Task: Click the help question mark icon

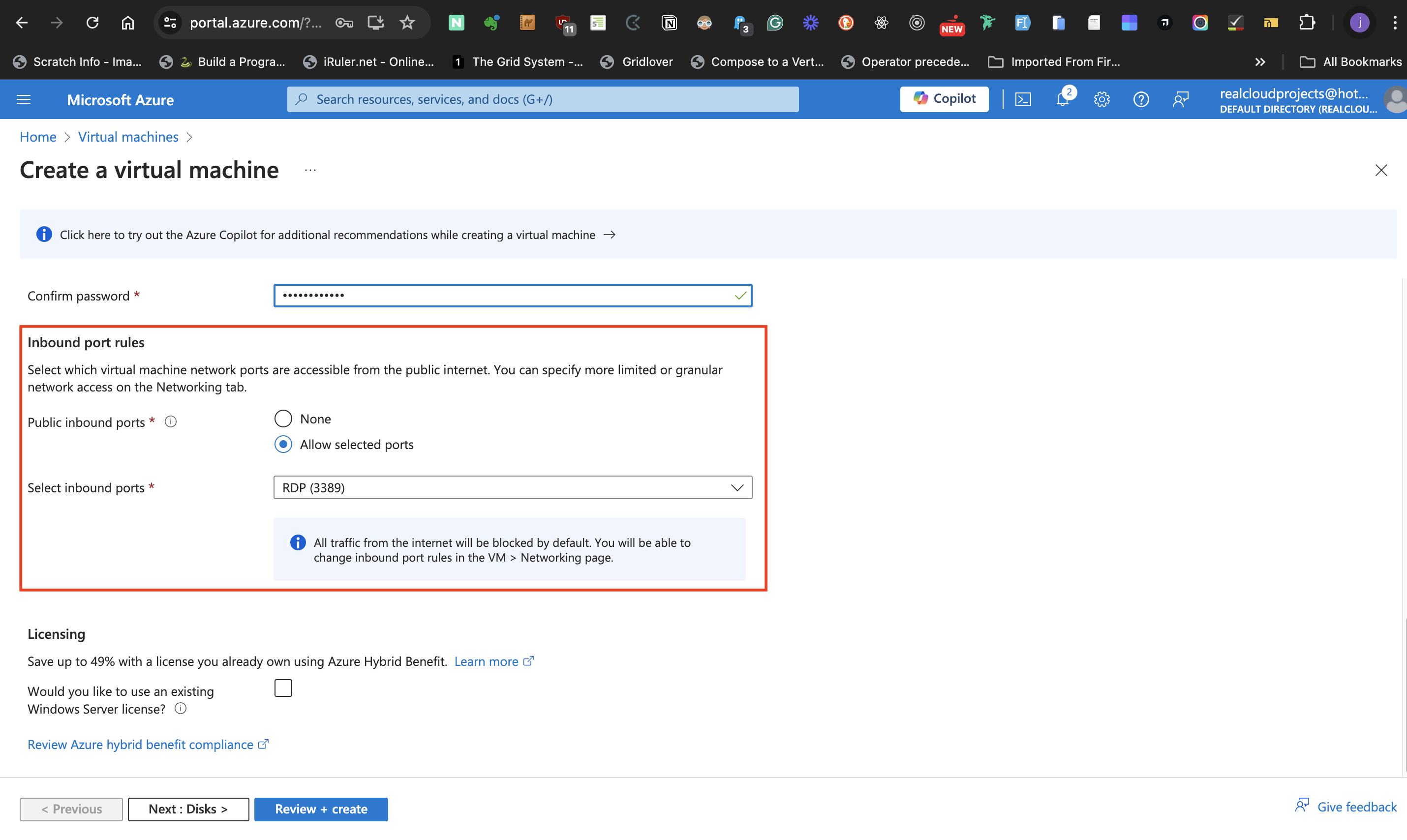Action: click(1140, 100)
